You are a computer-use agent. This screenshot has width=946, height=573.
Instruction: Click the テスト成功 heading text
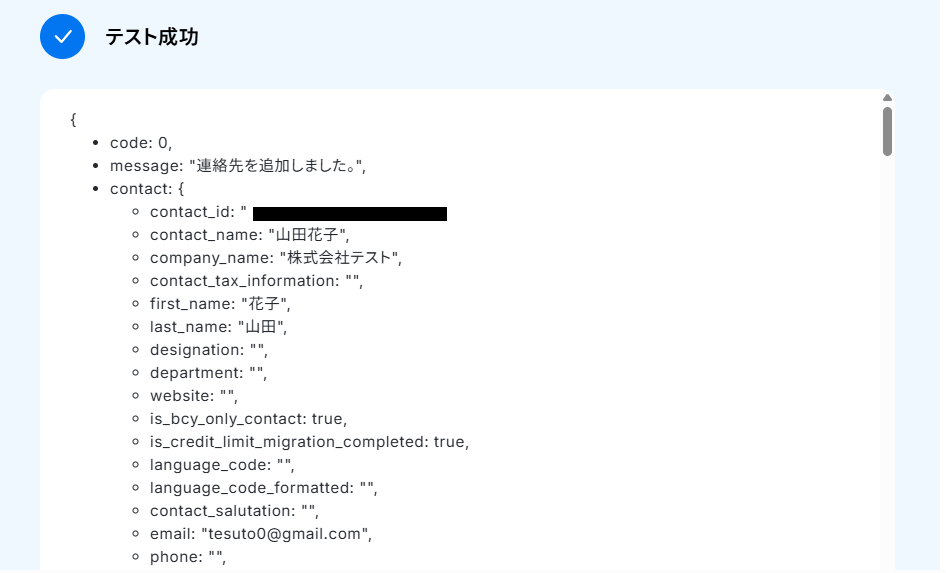[x=153, y=37]
